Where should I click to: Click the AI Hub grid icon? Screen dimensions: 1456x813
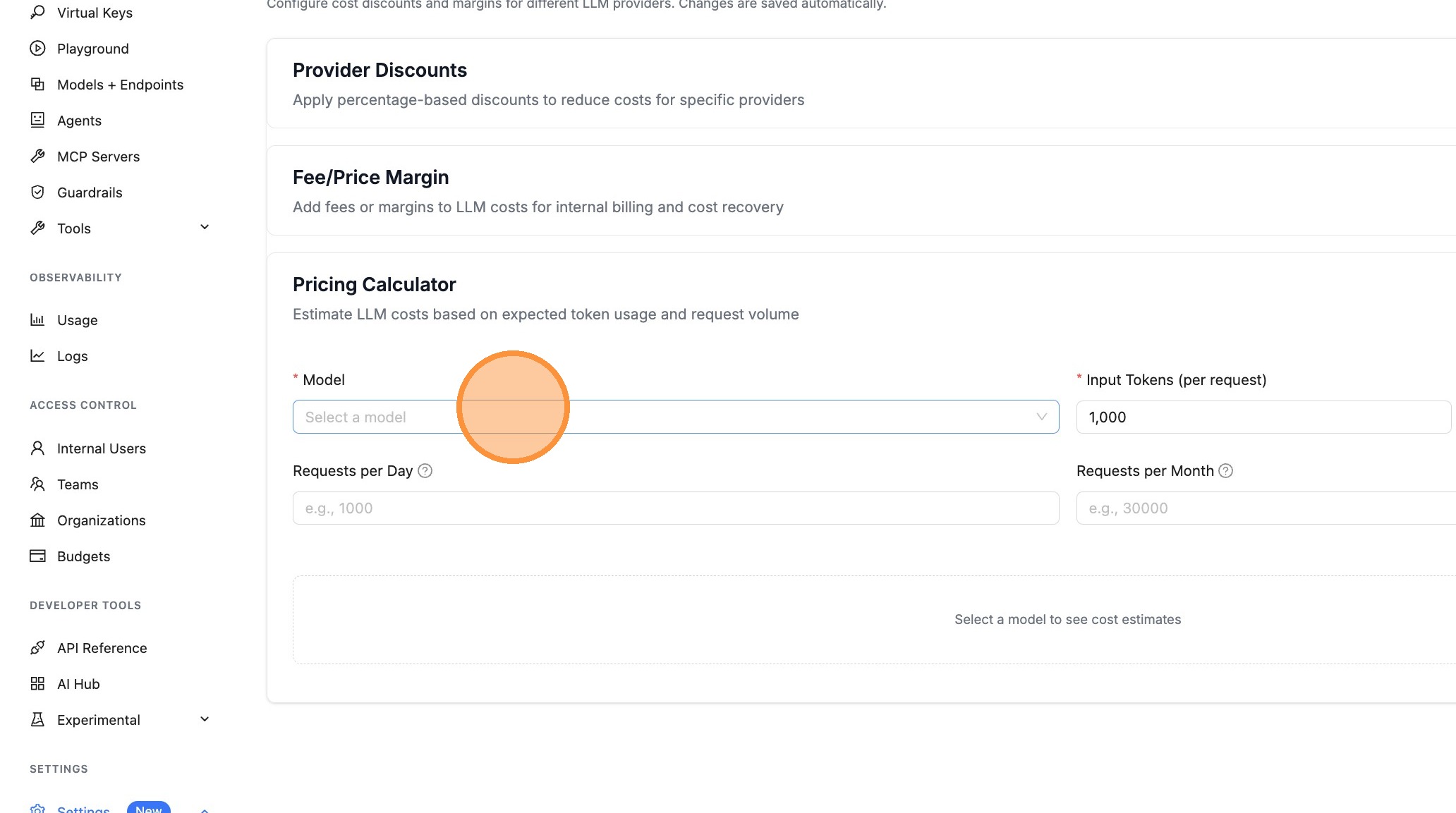tap(37, 683)
